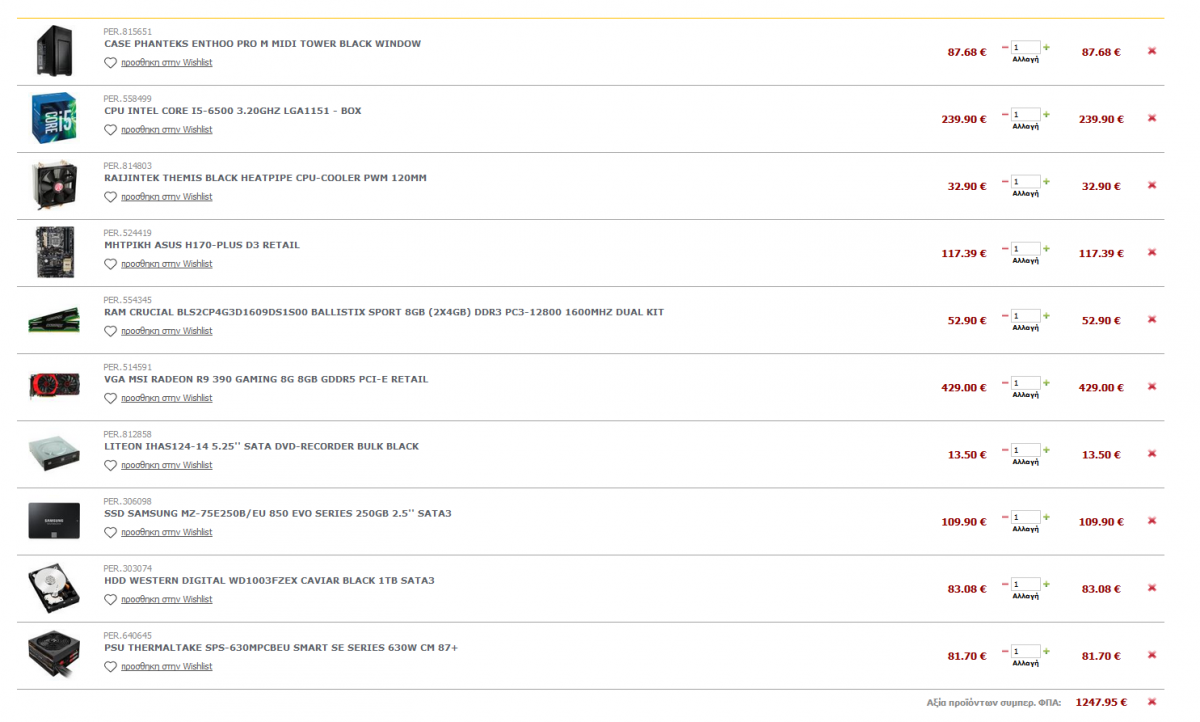This screenshot has width=1200, height=722.
Task: Open Intel Core i5 box thumbnail
Action: (x=53, y=118)
